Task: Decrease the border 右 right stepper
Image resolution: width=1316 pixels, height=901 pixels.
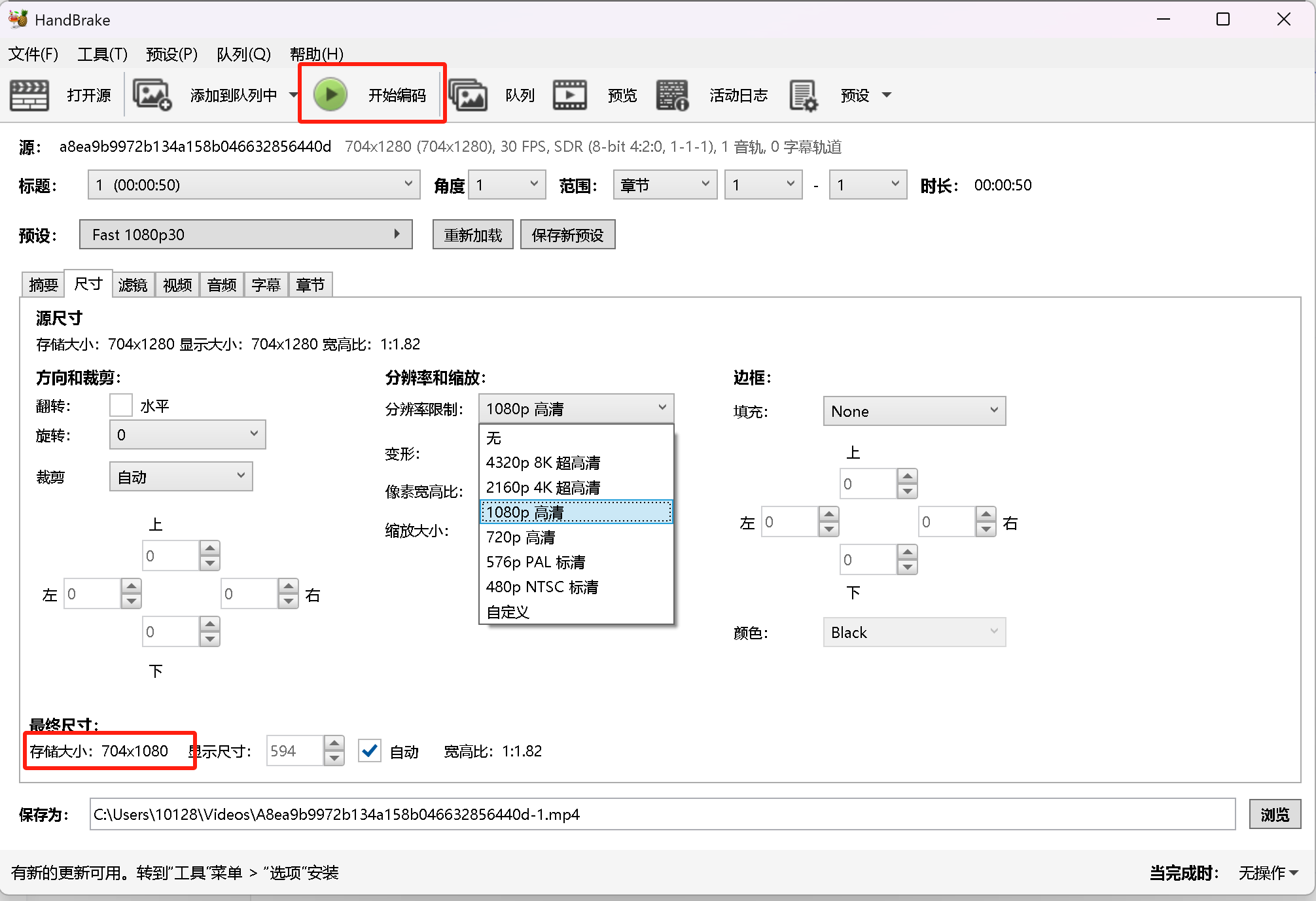Action: point(986,529)
